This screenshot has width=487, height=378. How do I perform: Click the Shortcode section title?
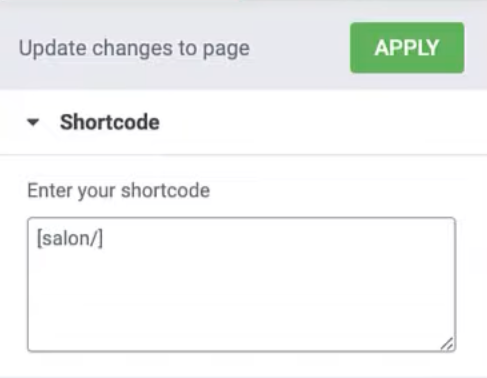[110, 122]
